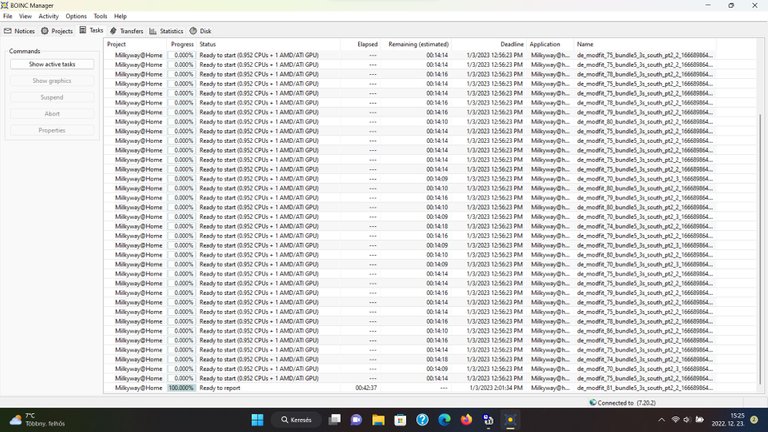Select task name starting de_modfit_86_bundle5

pyautogui.click(x=645, y=331)
